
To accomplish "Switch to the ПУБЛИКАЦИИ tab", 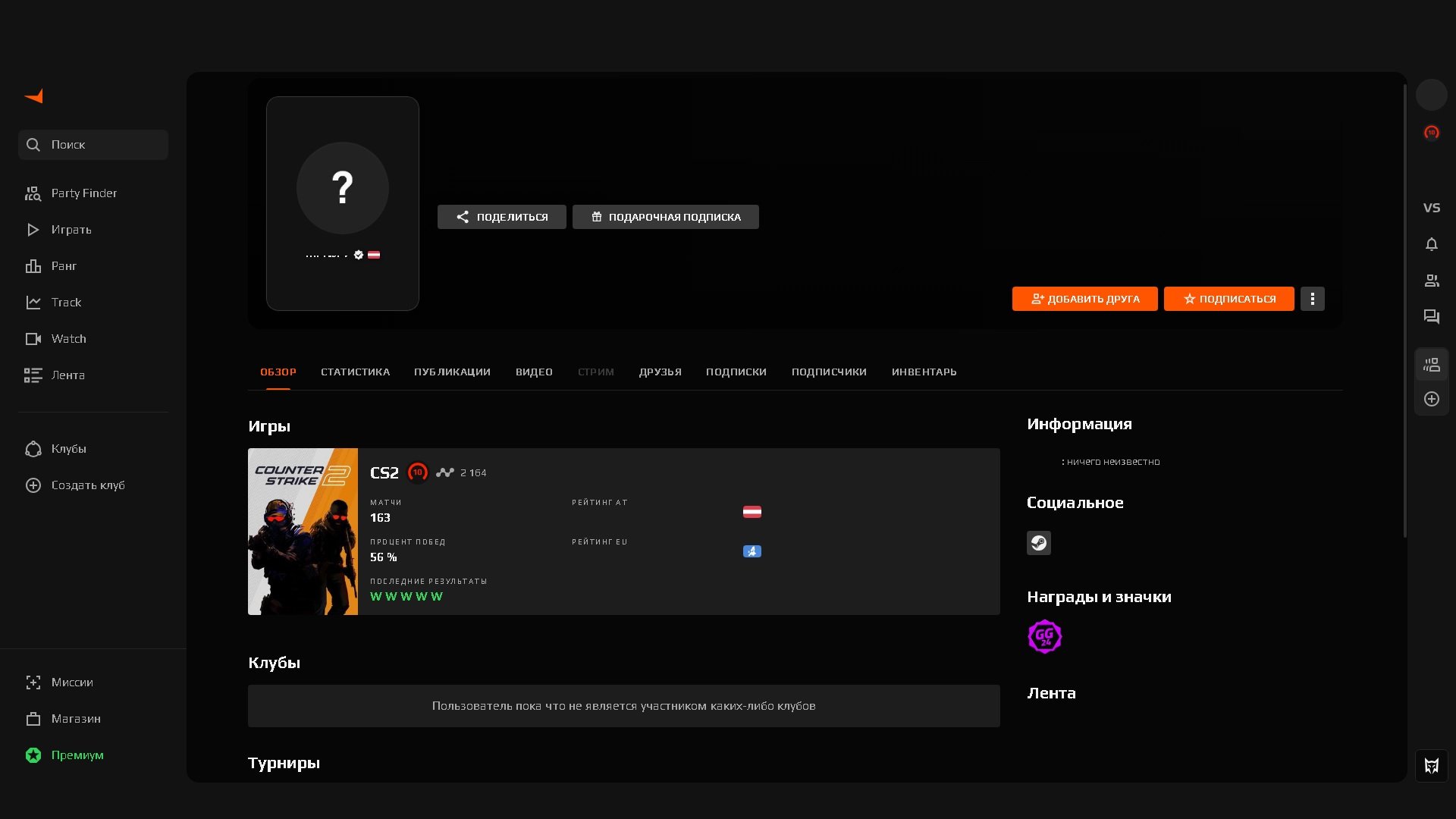I will coord(452,372).
